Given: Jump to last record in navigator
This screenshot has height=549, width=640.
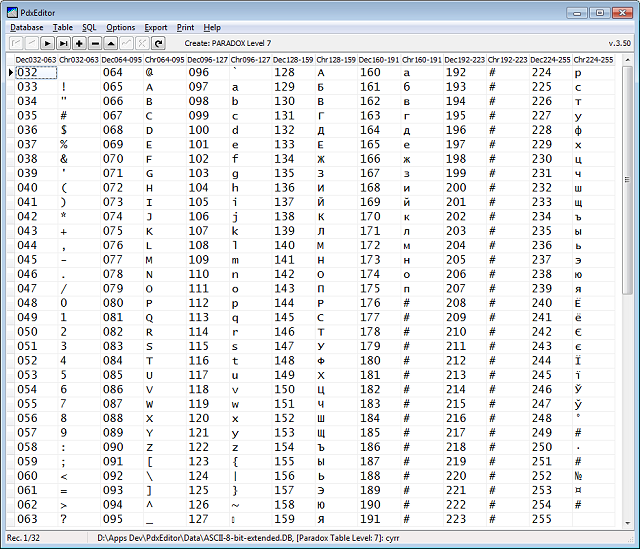Looking at the screenshot, I should pyautogui.click(x=63, y=43).
